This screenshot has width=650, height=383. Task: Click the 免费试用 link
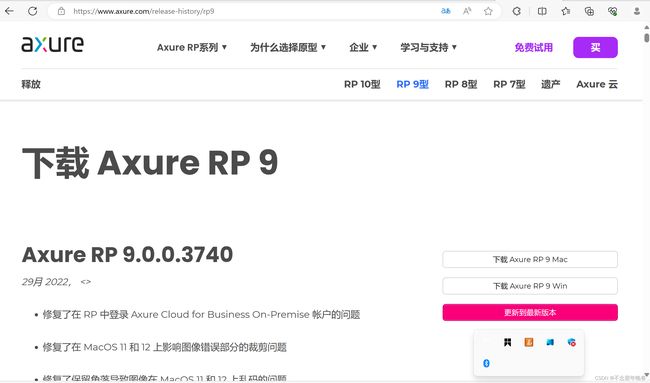[534, 47]
